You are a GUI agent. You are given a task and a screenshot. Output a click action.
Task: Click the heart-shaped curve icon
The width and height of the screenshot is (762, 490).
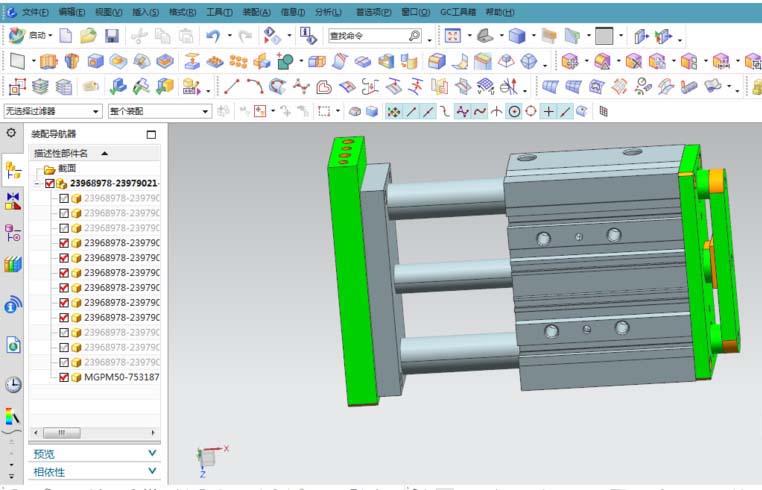coord(324,87)
